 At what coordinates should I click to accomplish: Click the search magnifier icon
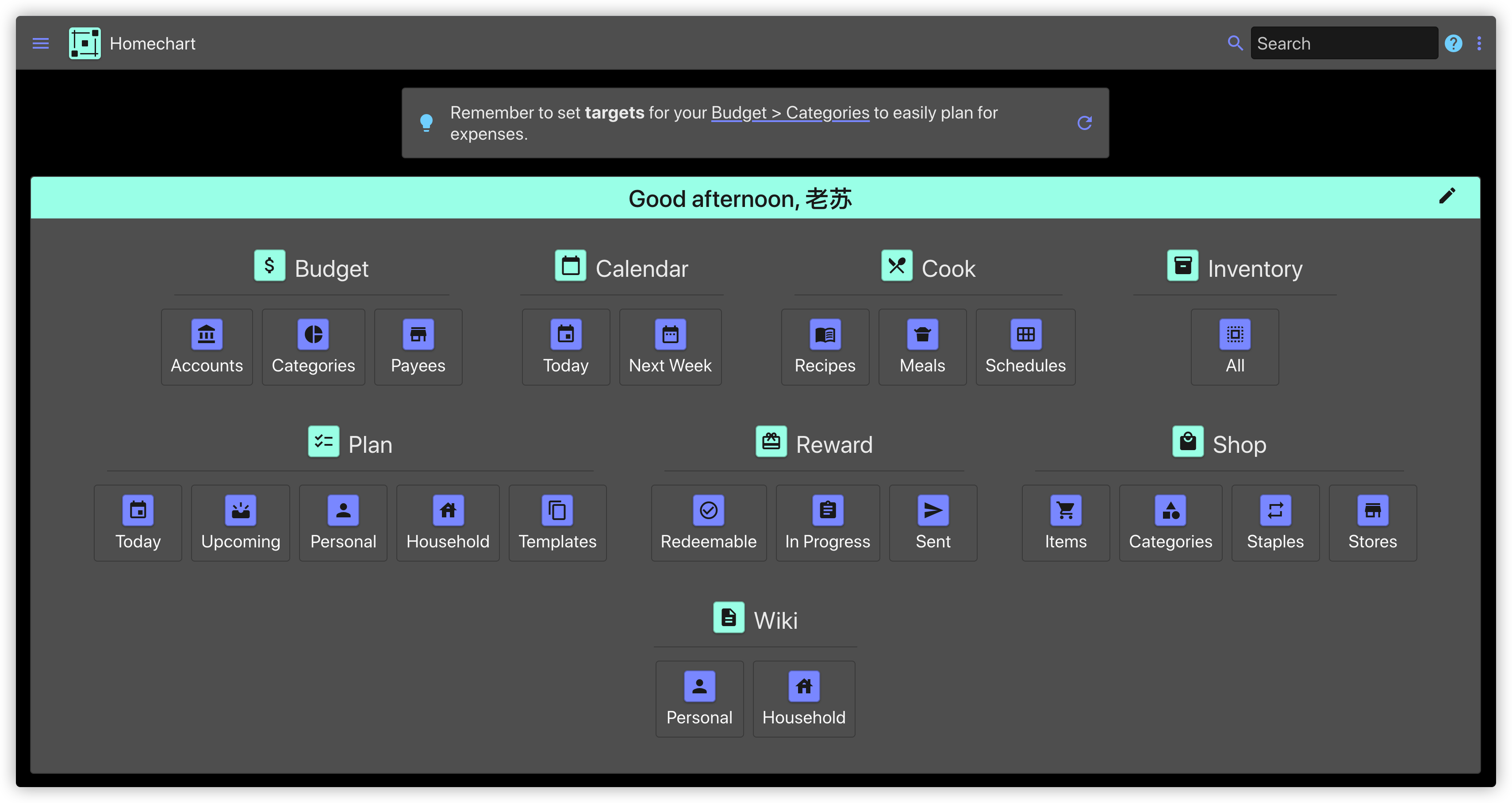tap(1235, 43)
